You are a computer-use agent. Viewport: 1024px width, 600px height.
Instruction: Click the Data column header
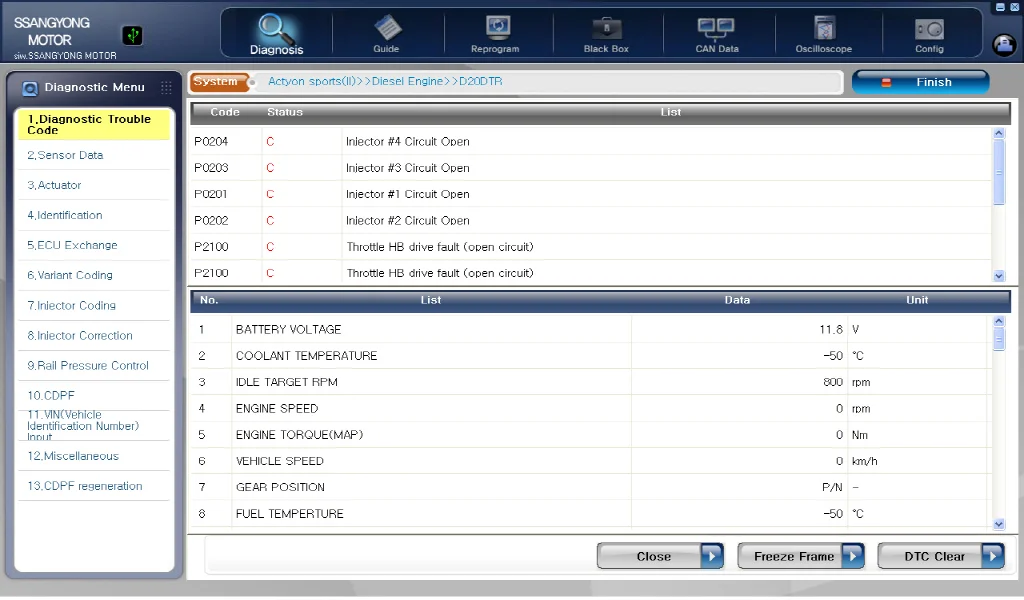737,300
